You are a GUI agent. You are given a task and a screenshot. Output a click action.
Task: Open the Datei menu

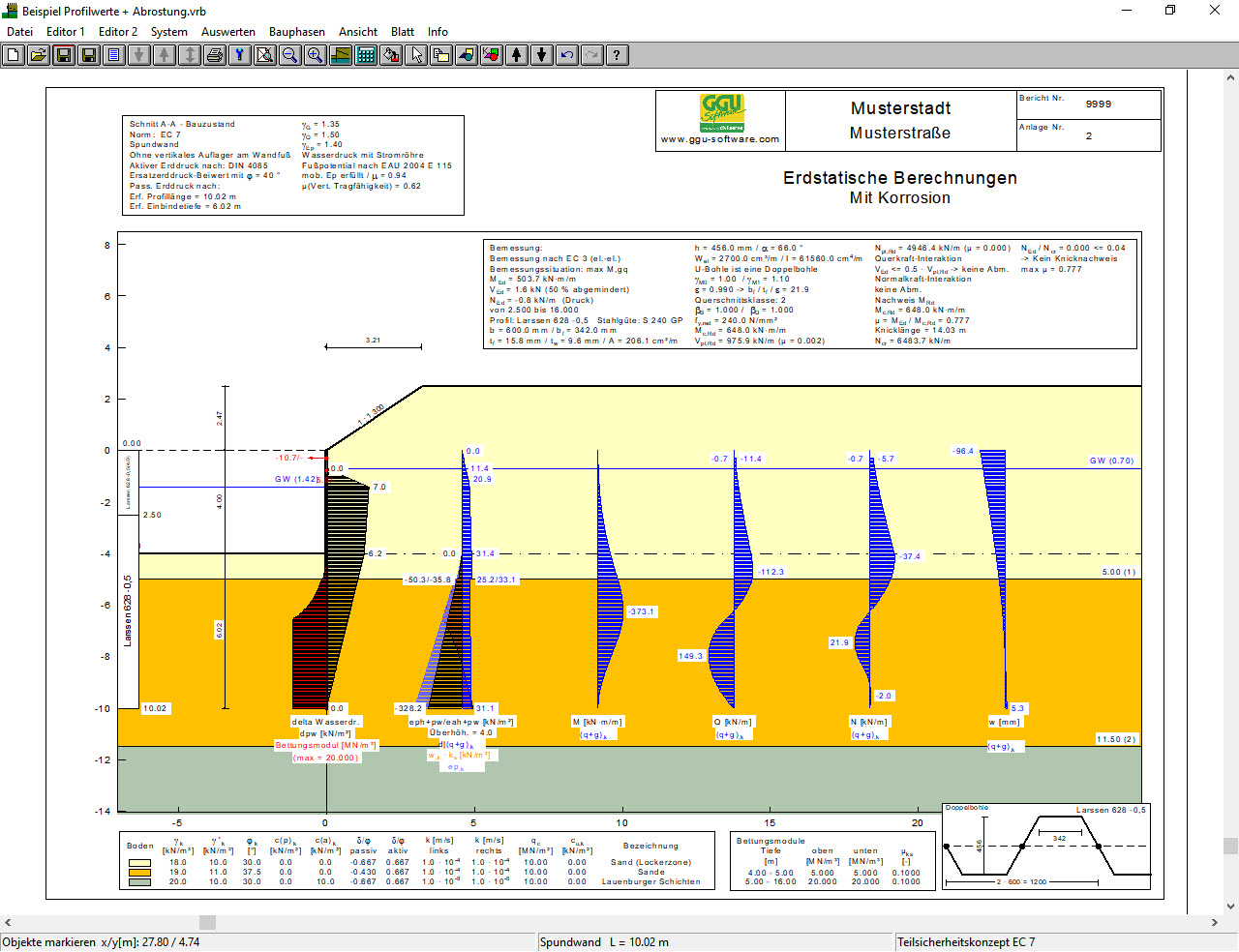(x=19, y=32)
